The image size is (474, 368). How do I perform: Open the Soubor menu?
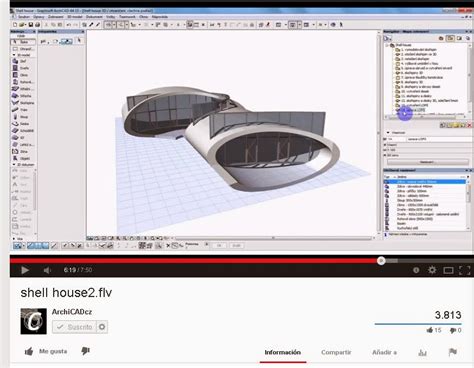point(24,17)
